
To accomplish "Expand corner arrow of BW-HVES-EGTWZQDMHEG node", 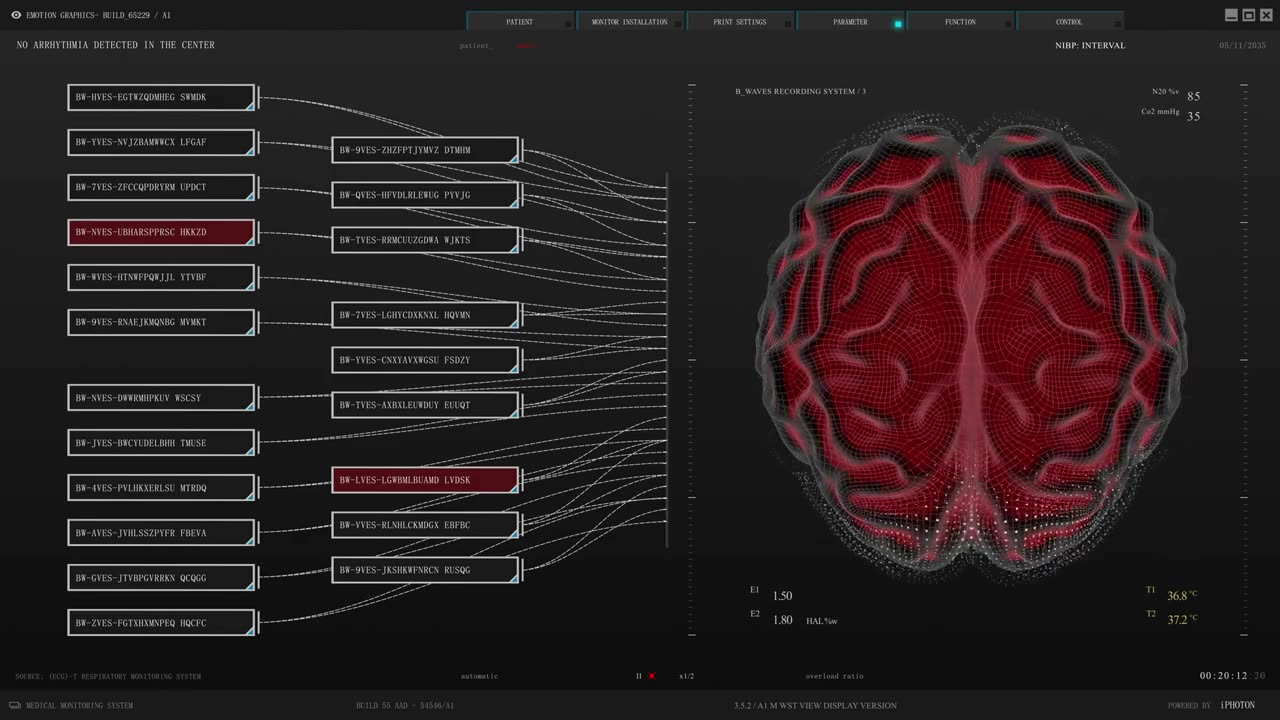I will click(x=250, y=105).
